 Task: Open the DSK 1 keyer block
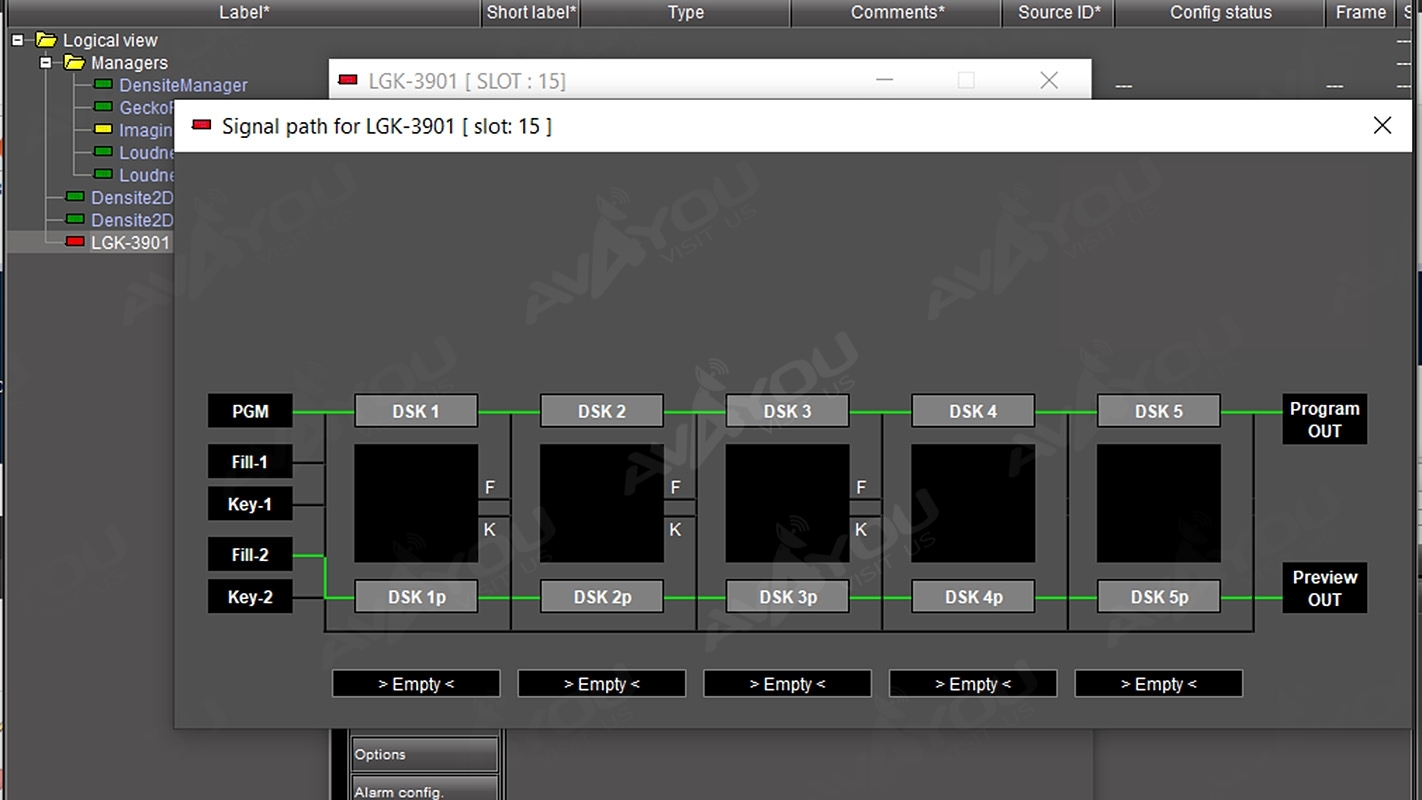click(x=416, y=411)
